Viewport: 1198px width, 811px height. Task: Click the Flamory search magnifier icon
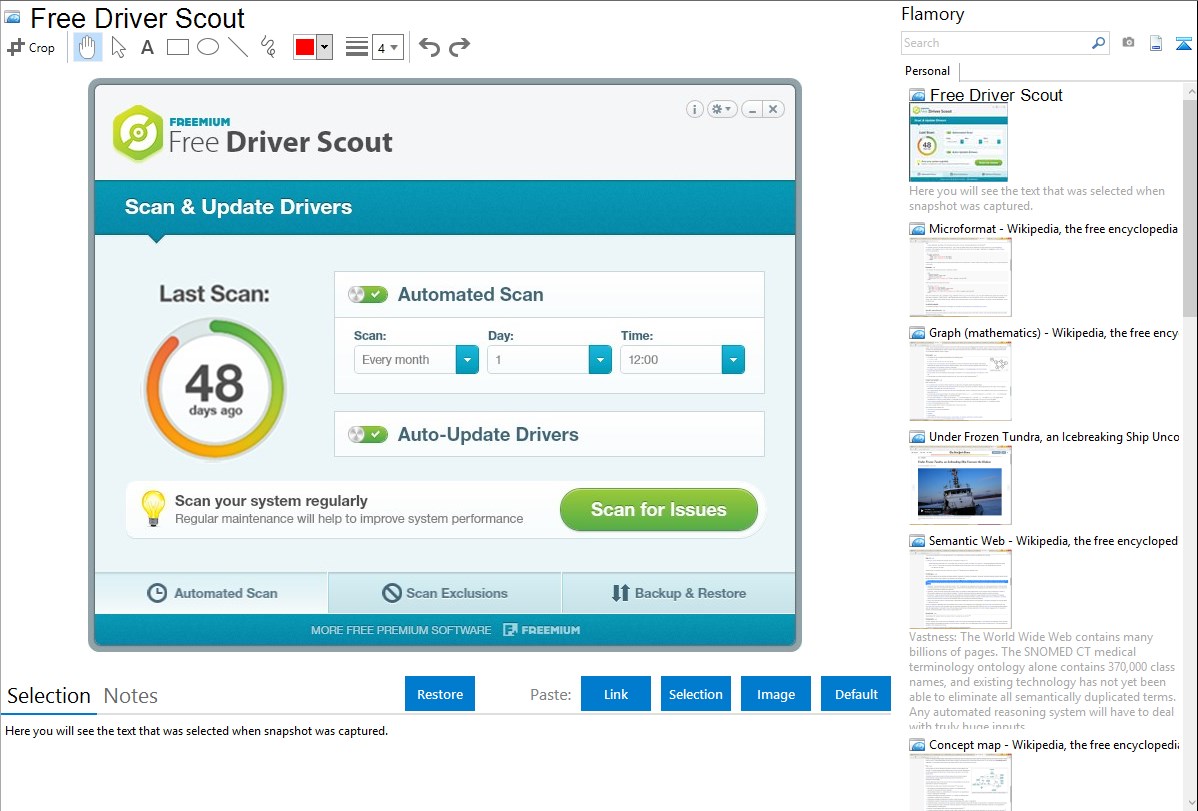pos(1098,43)
